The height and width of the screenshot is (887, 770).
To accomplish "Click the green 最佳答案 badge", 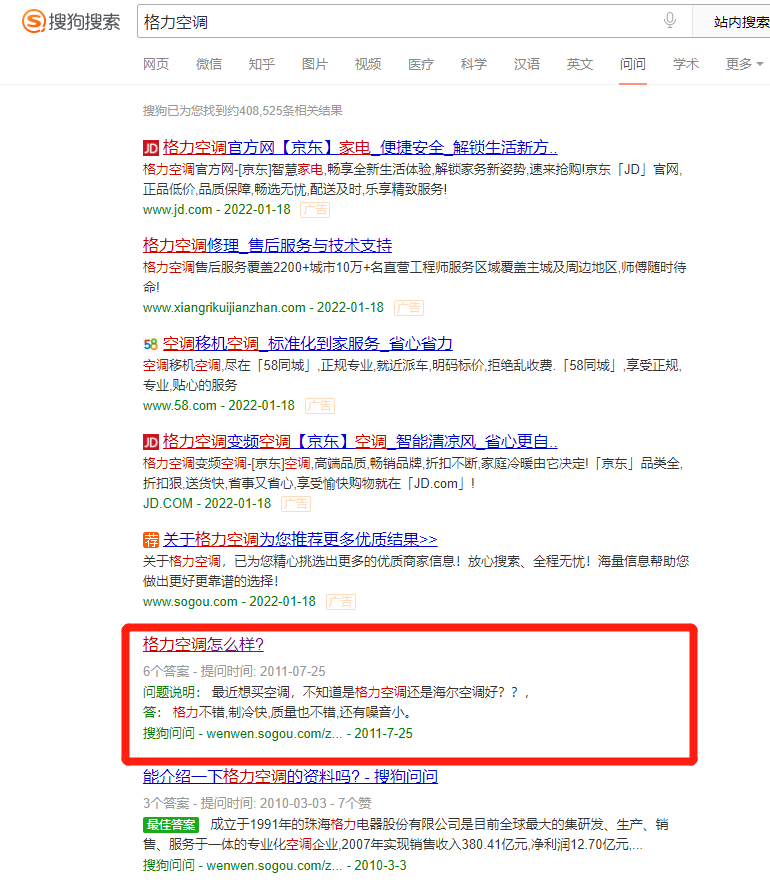I will [171, 825].
